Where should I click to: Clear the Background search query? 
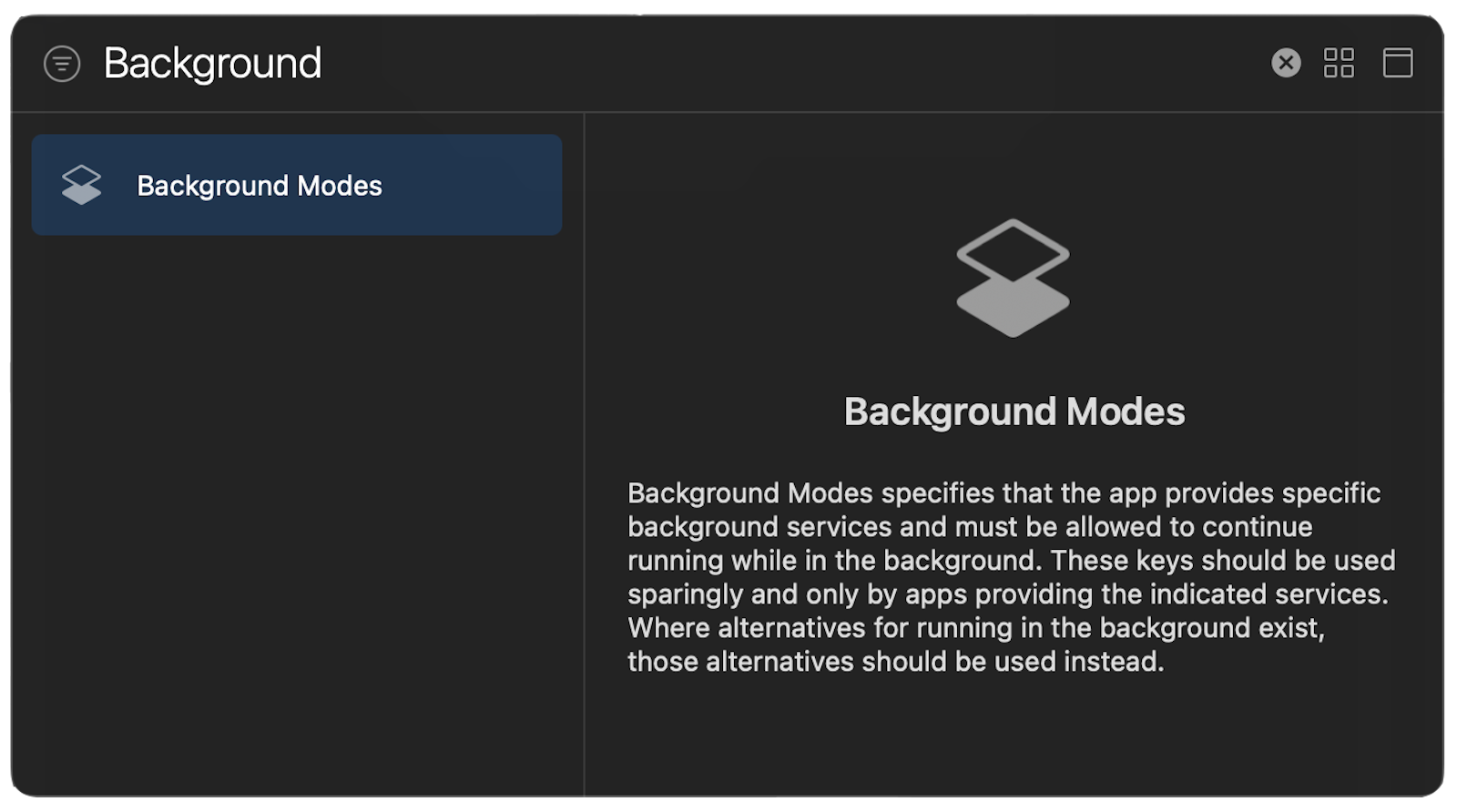[1286, 62]
